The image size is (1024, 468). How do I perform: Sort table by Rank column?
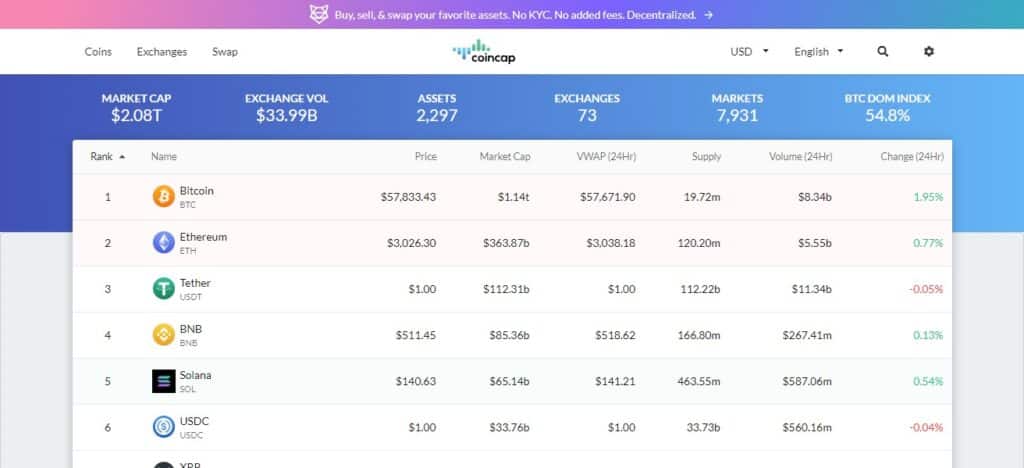coord(107,157)
